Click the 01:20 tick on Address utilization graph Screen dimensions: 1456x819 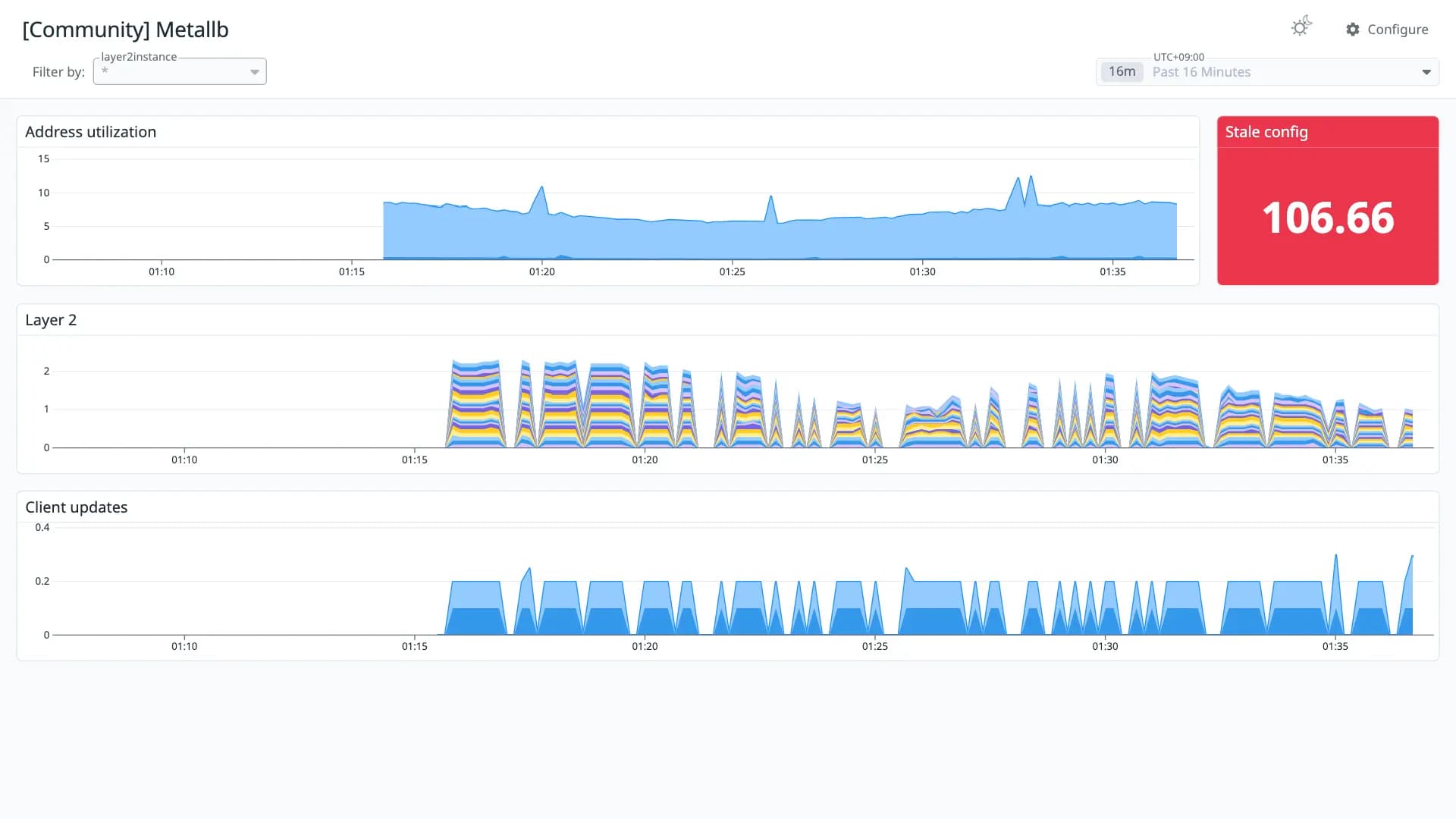pyautogui.click(x=542, y=271)
